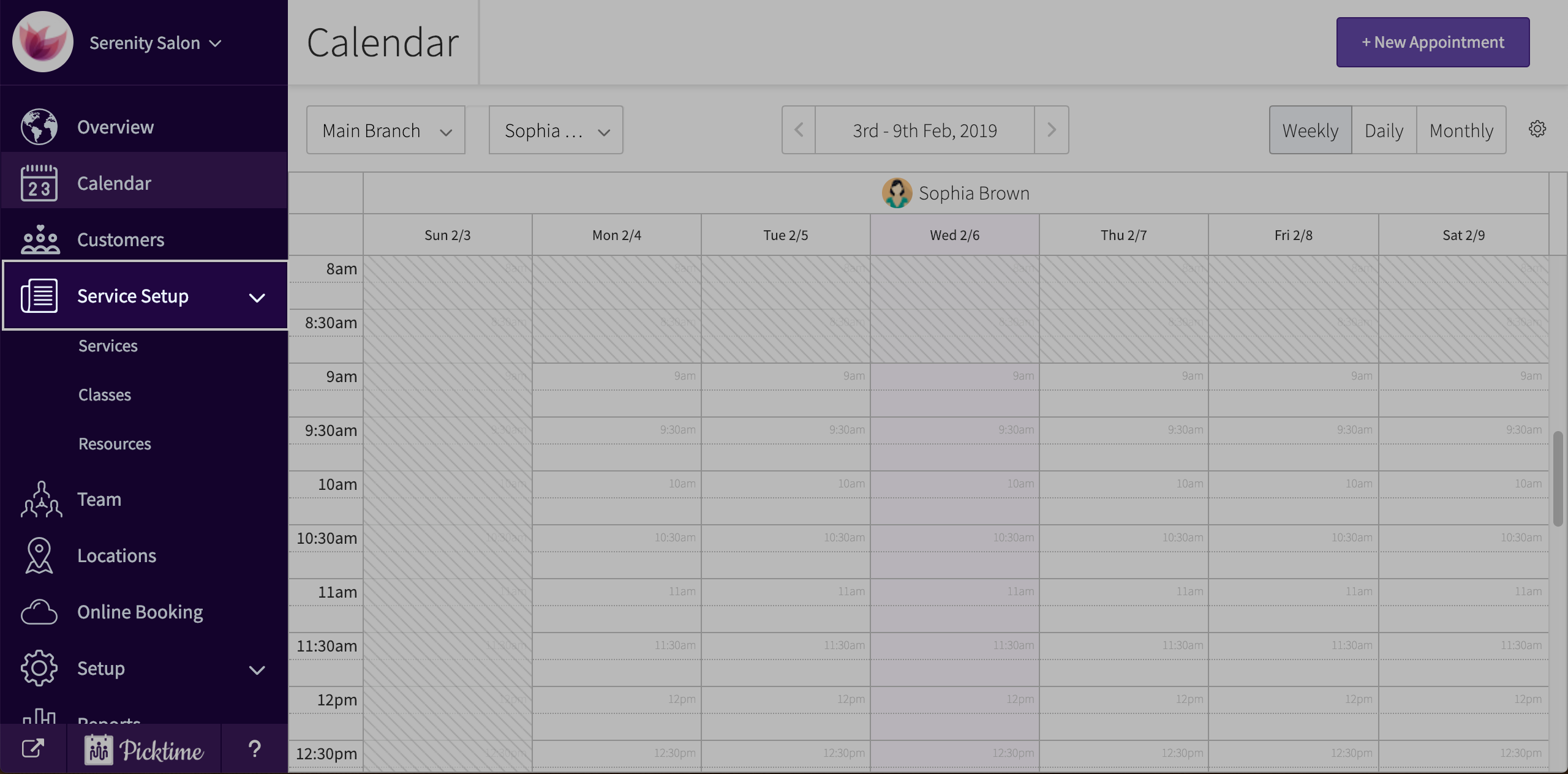Open Services under Service Setup

pyautogui.click(x=108, y=346)
